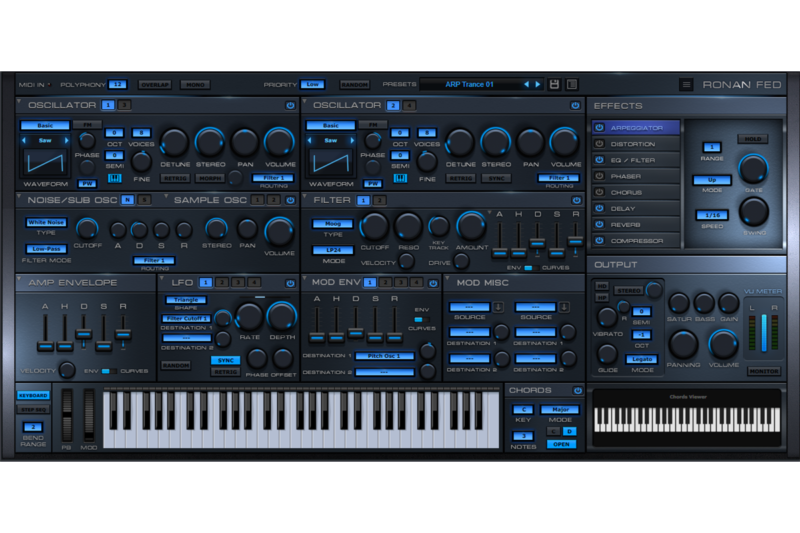The width and height of the screenshot is (800, 533).
Task: Click the Chords section power icon
Action: pos(578,390)
